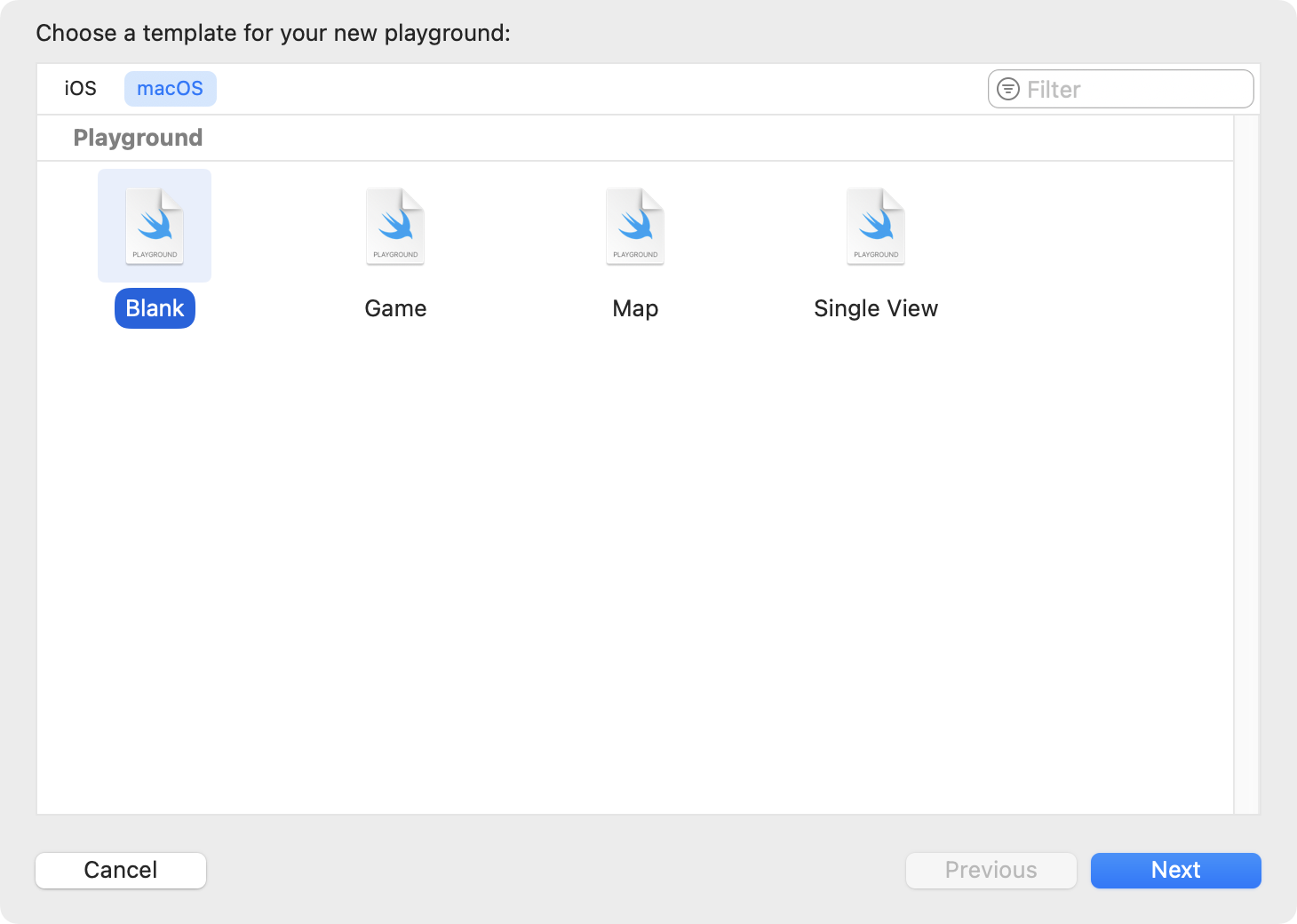Viewport: 1297px width, 924px height.
Task: Click the Game template name label
Action: pyautogui.click(x=395, y=308)
